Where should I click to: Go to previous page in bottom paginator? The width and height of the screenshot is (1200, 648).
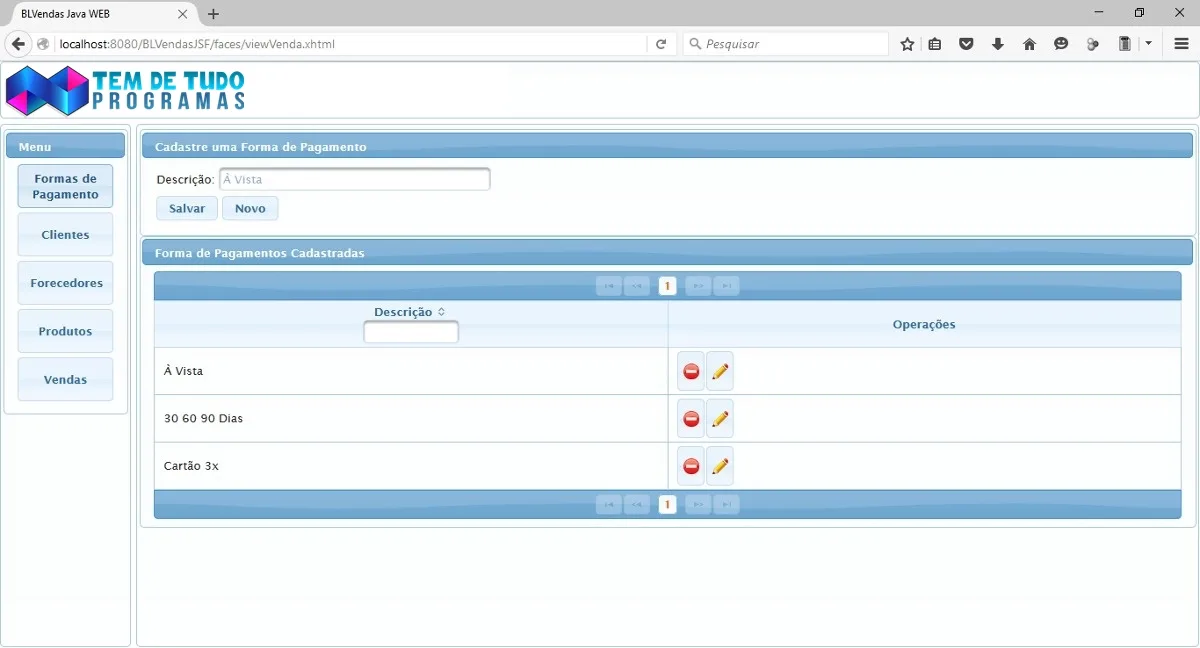pos(637,505)
